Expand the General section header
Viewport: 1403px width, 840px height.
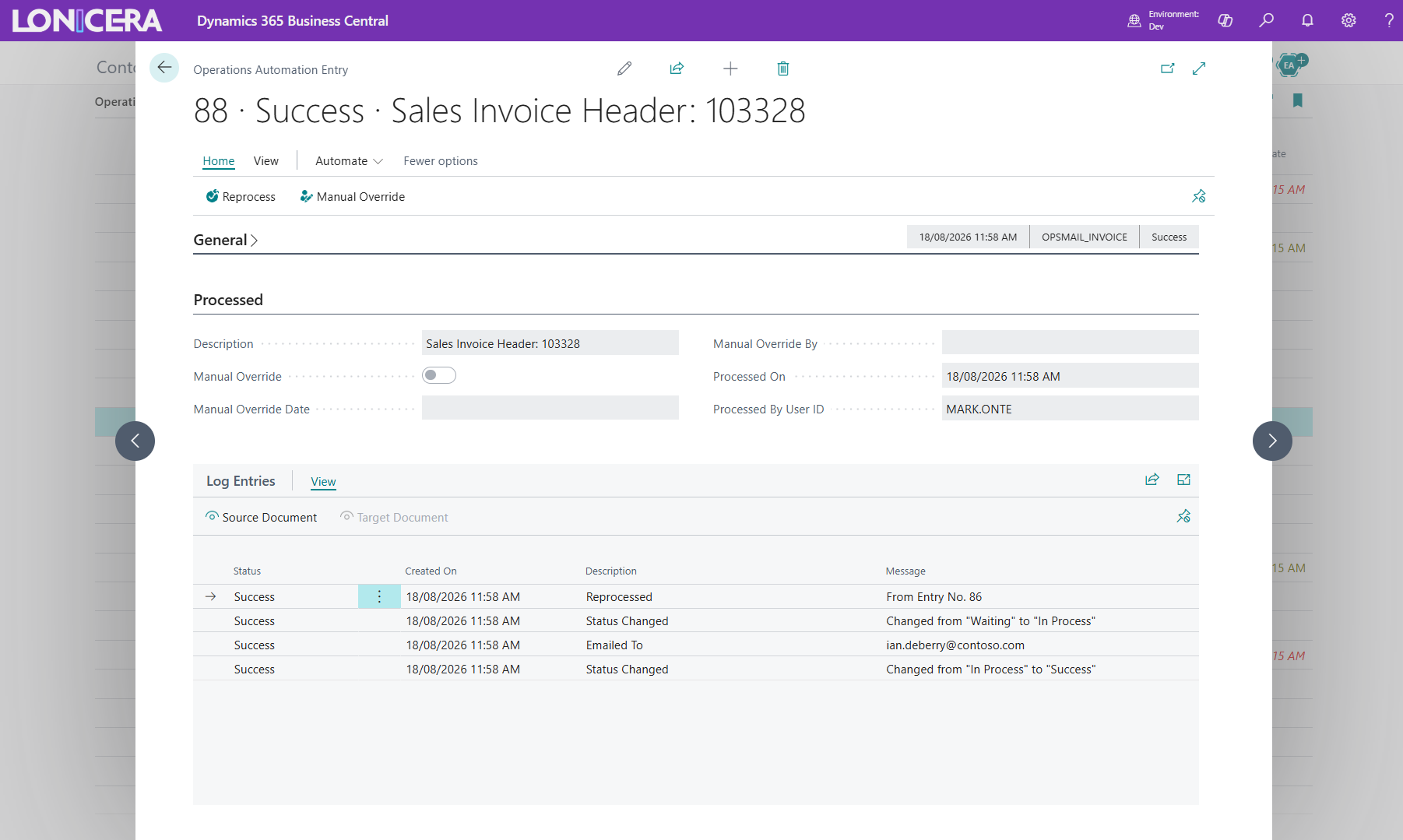[226, 240]
